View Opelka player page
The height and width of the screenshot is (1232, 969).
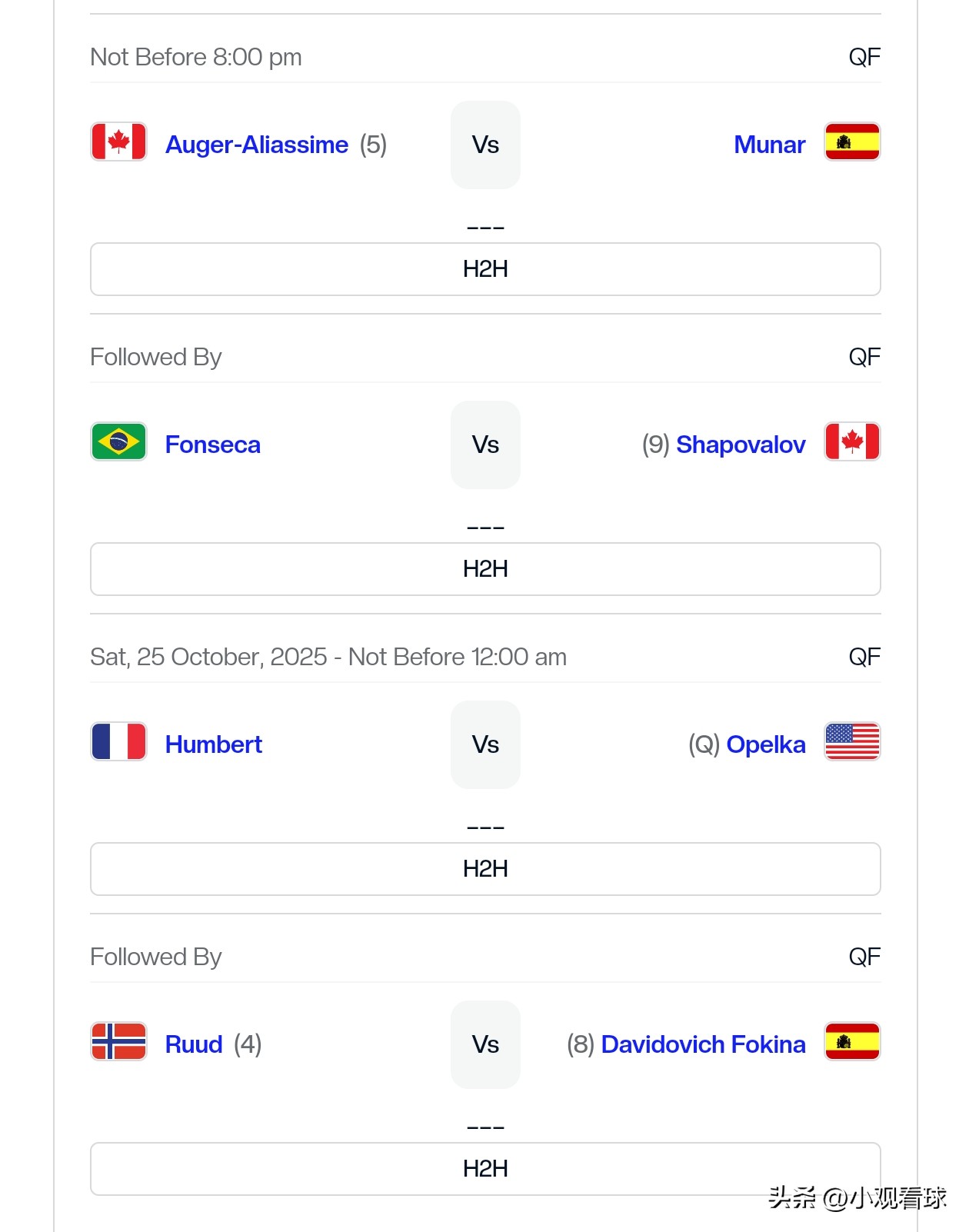(766, 744)
